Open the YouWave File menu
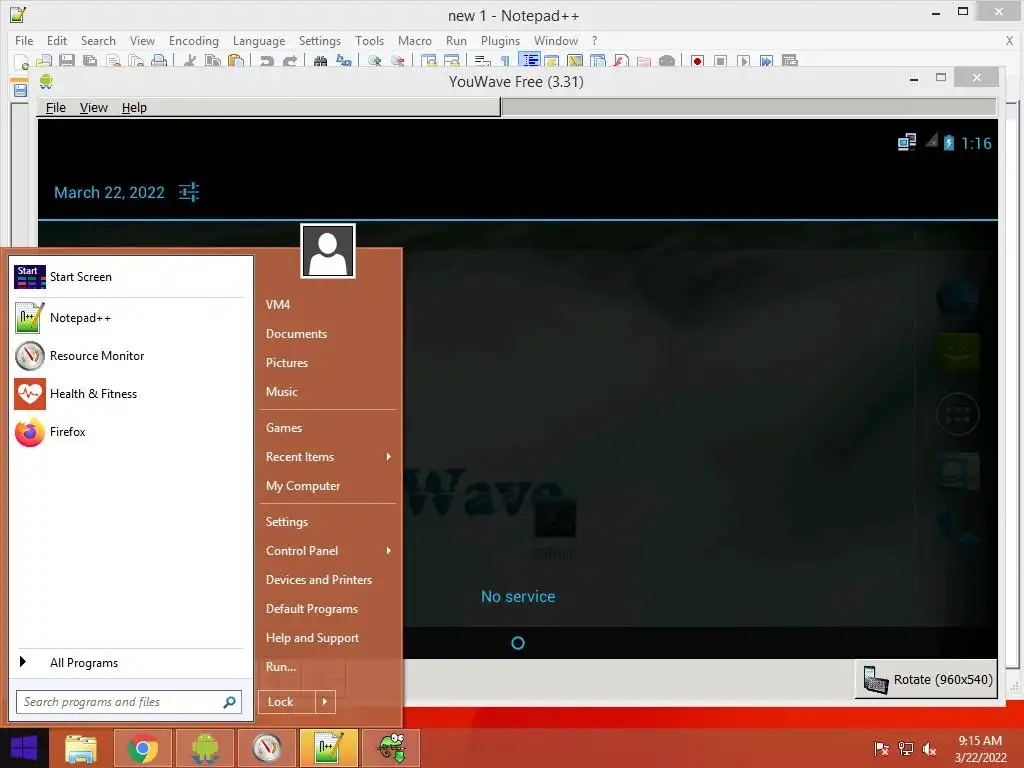The width and height of the screenshot is (1024, 768). (56, 107)
